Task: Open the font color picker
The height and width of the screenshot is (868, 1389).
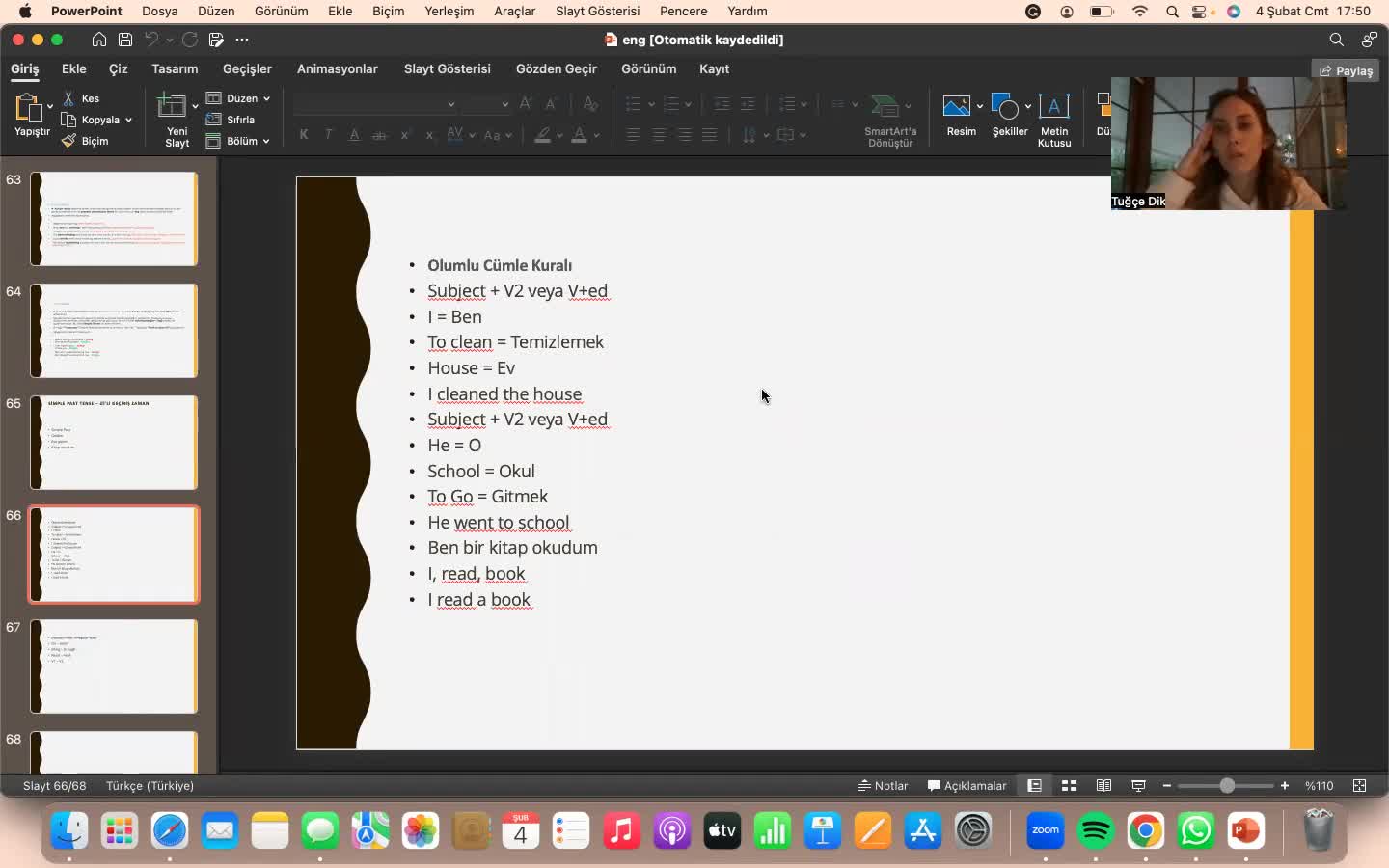Action: pyautogui.click(x=580, y=135)
